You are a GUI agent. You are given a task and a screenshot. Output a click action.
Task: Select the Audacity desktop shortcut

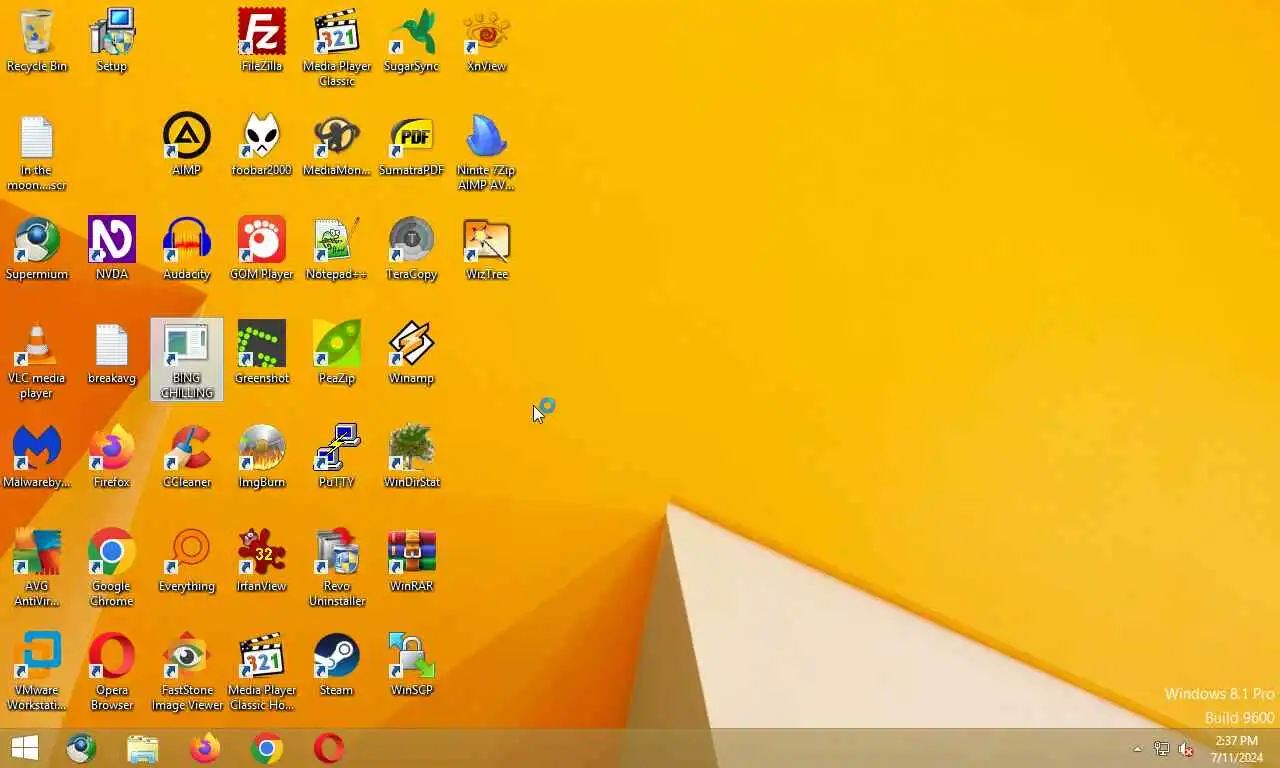[x=187, y=249]
